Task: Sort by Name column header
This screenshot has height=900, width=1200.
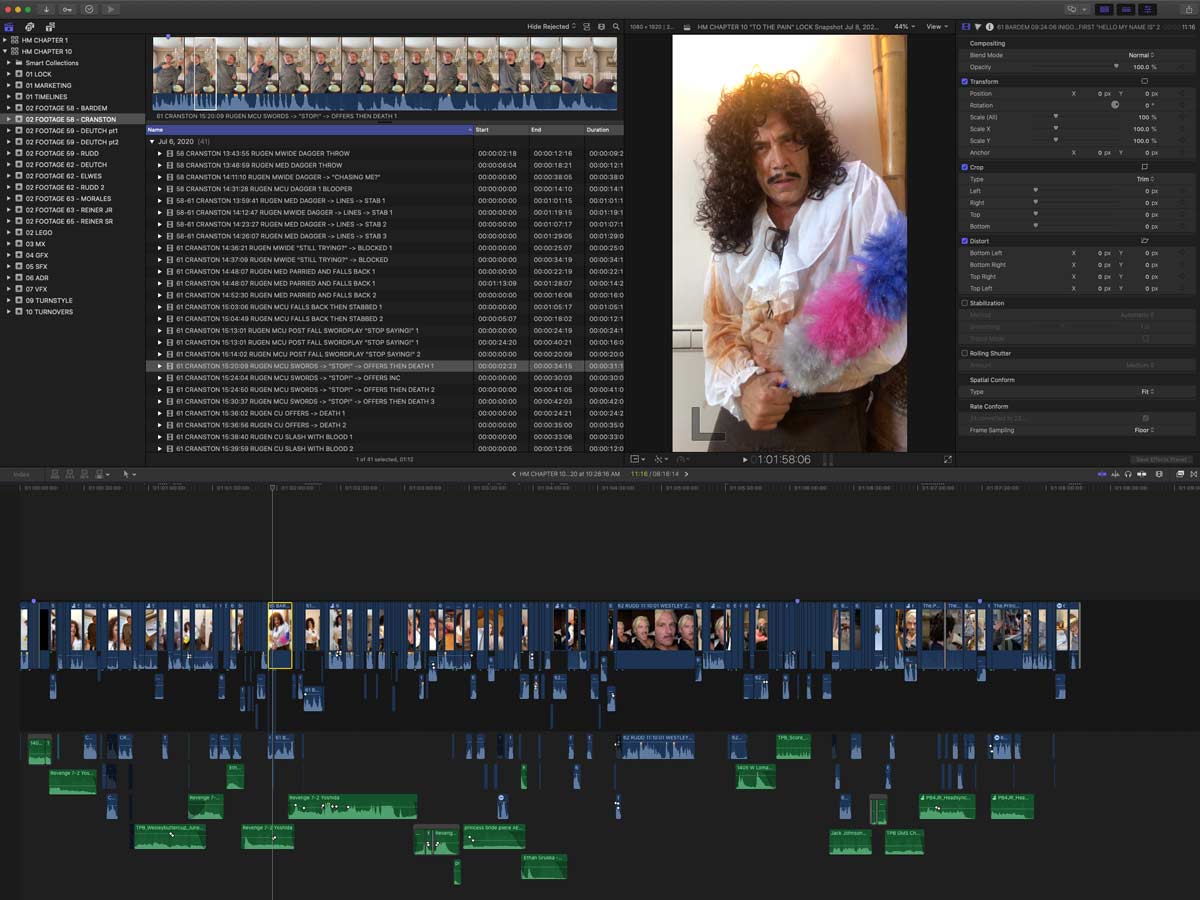Action: (310, 130)
